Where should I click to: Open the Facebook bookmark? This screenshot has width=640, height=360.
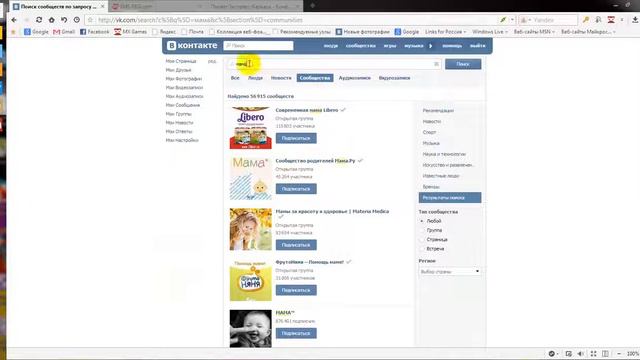click(94, 31)
